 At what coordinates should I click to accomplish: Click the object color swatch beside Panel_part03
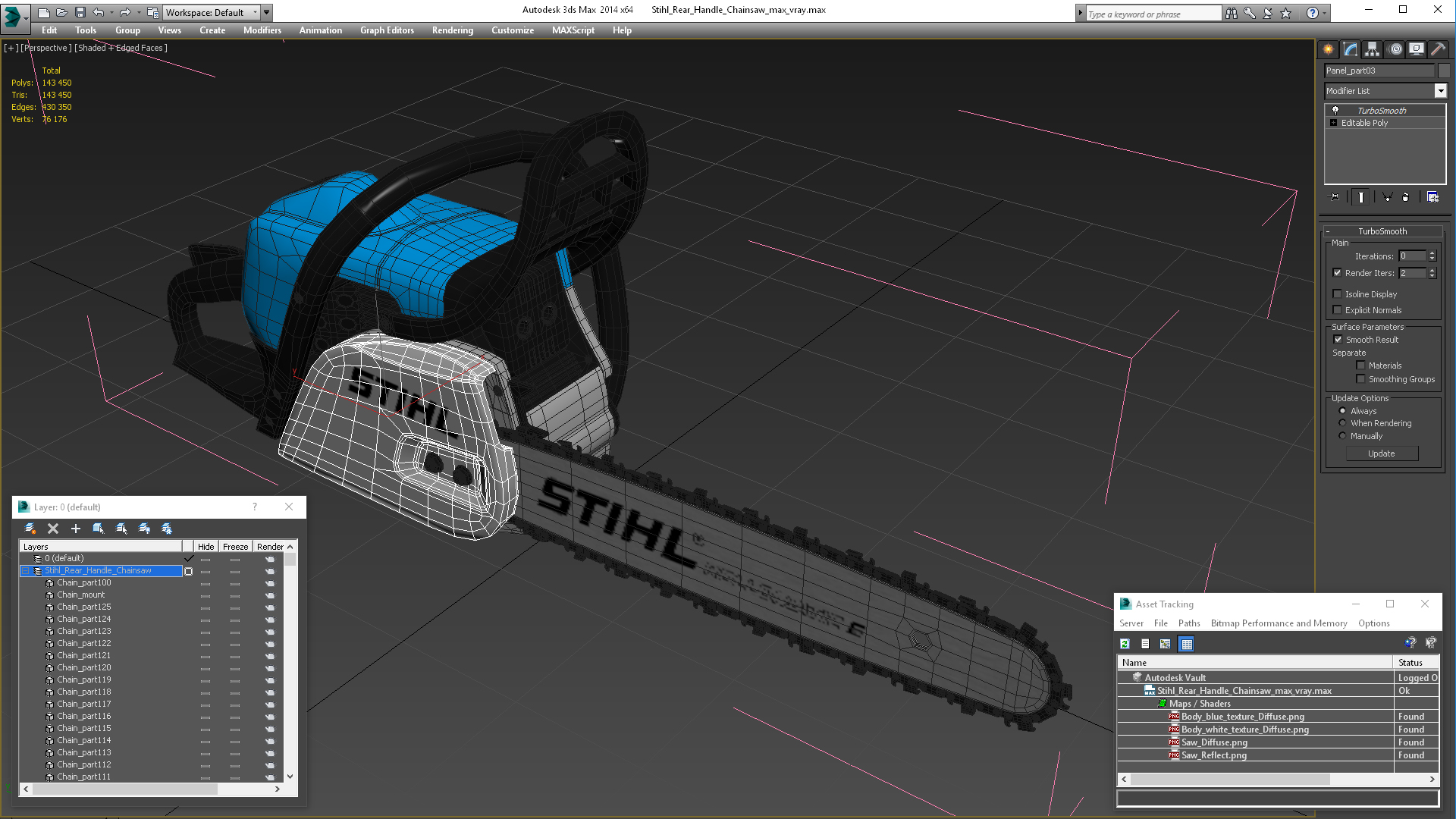[x=1443, y=71]
